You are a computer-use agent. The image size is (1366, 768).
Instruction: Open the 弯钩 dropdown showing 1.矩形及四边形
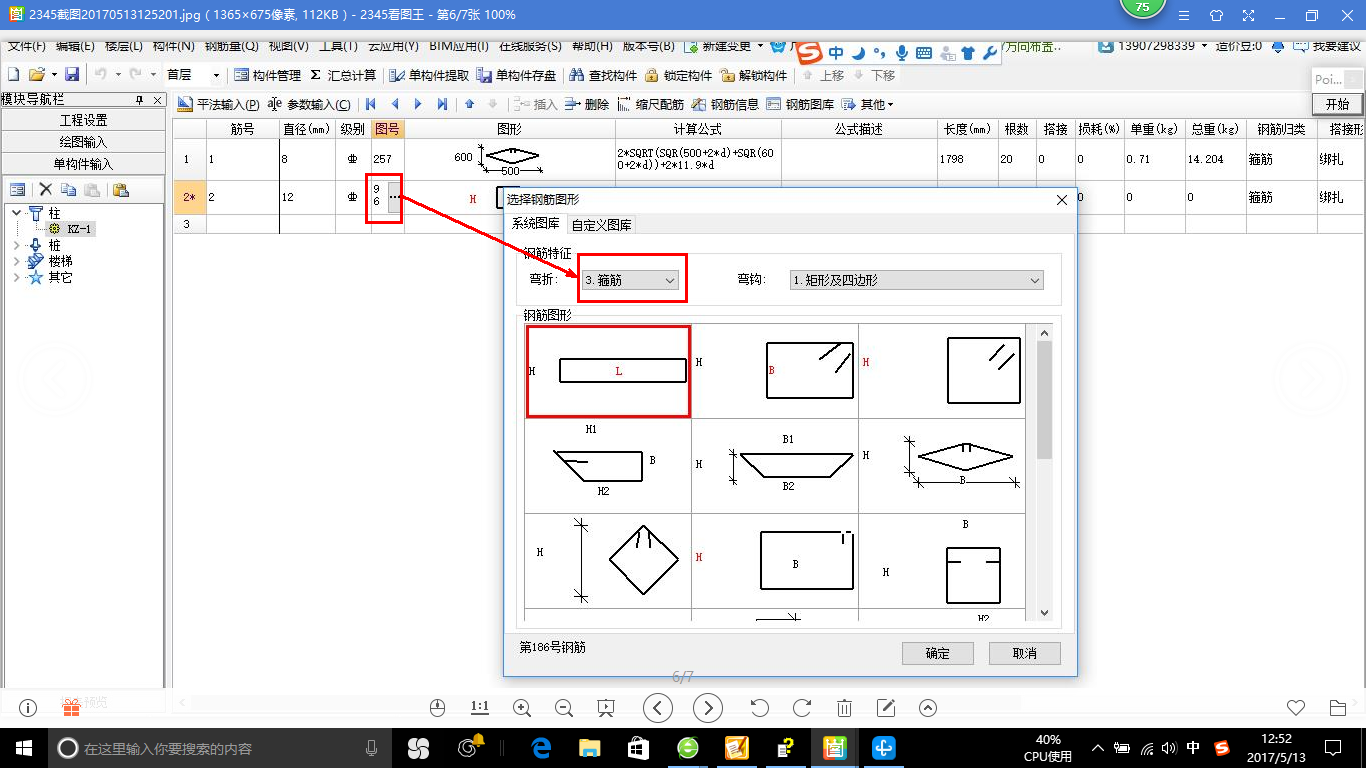pos(917,281)
